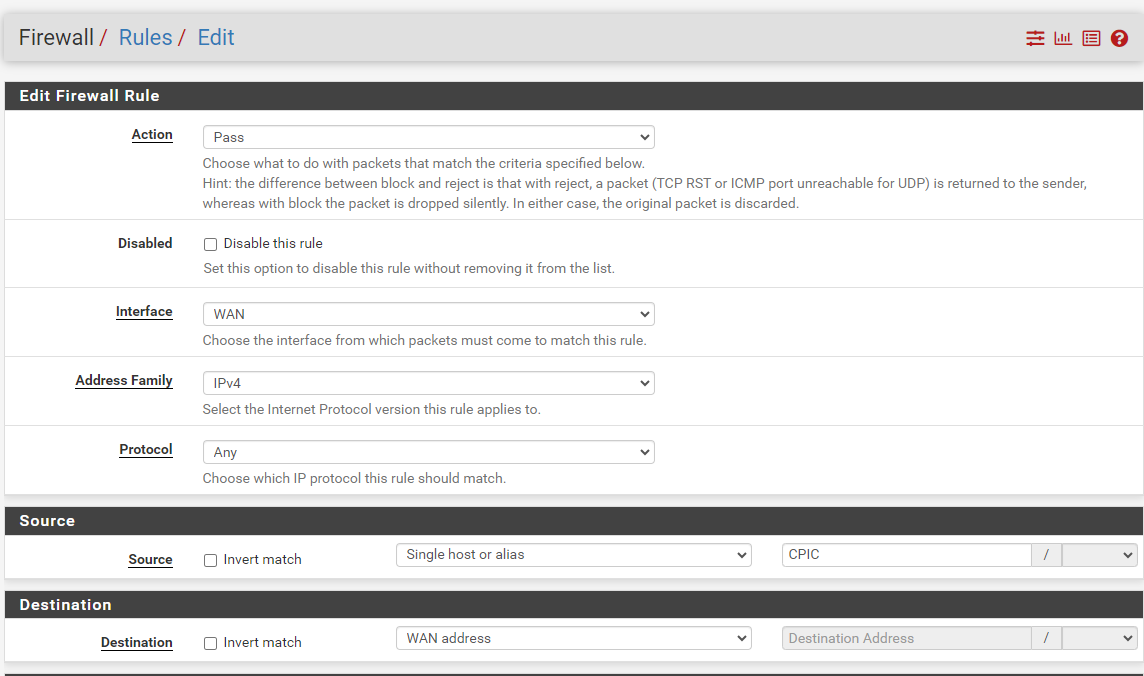The width and height of the screenshot is (1144, 676).
Task: Click the red help question mark icon
Action: click(1119, 38)
